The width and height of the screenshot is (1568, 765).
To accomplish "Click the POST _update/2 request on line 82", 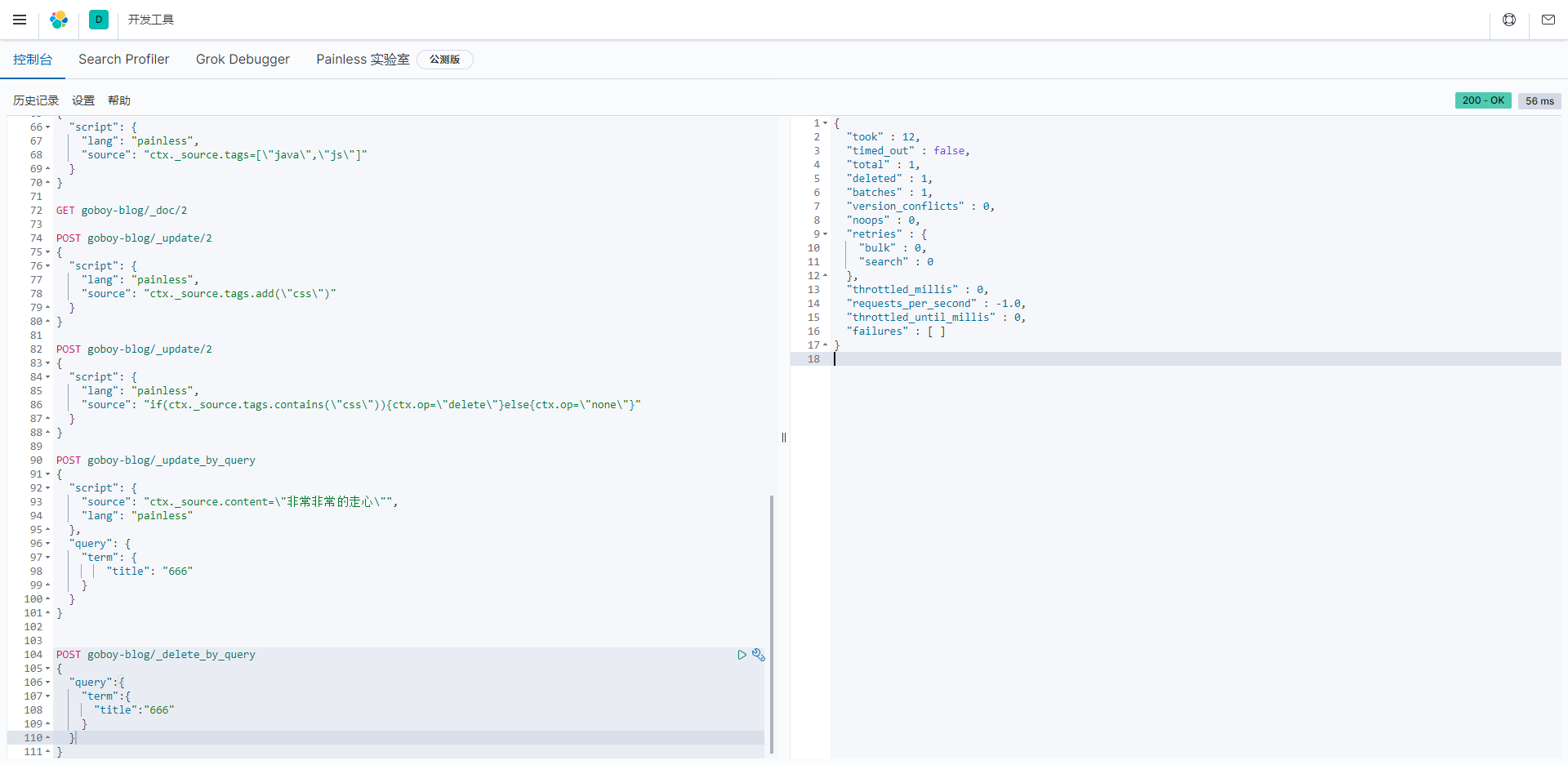I will pos(134,349).
